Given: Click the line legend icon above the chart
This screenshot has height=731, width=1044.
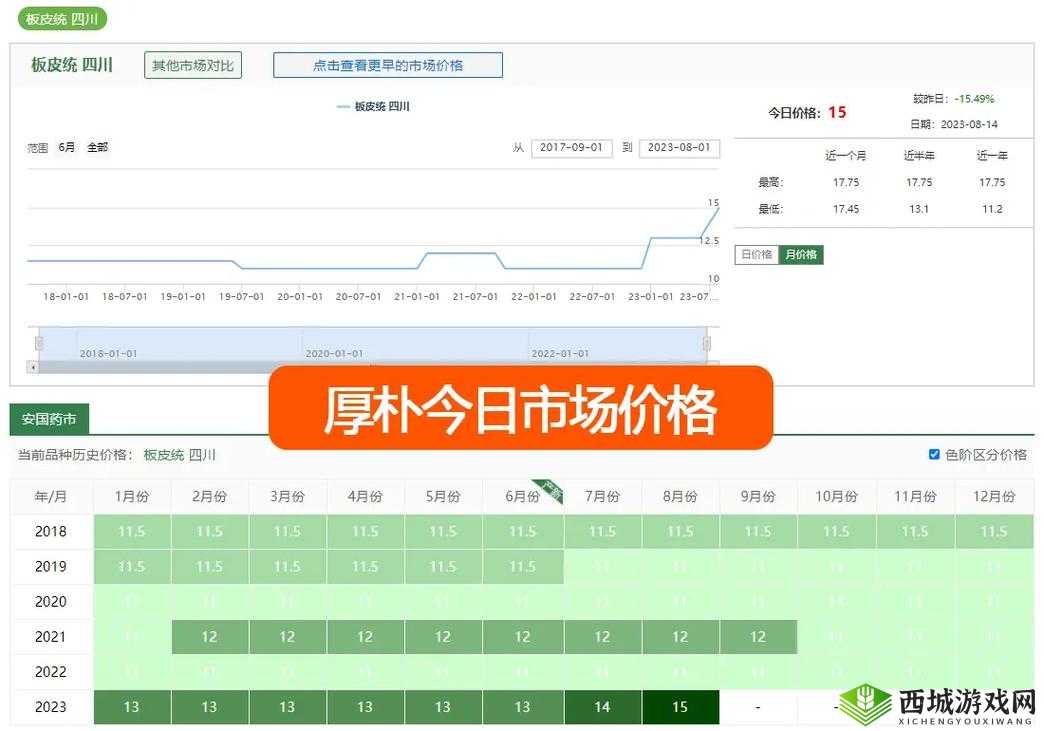Looking at the screenshot, I should click(x=343, y=106).
